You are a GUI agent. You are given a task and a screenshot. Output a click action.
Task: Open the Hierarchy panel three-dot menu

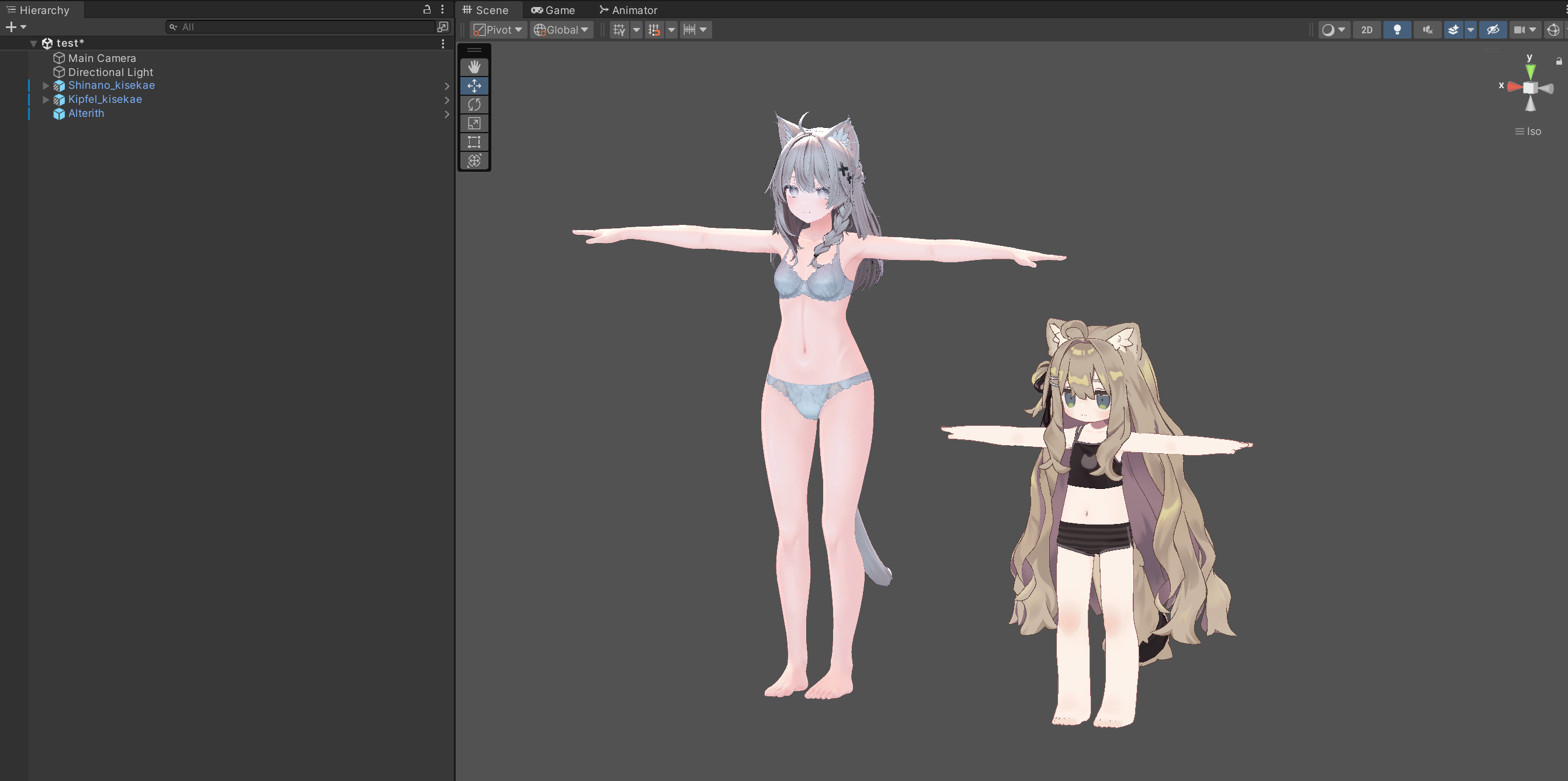pos(442,9)
